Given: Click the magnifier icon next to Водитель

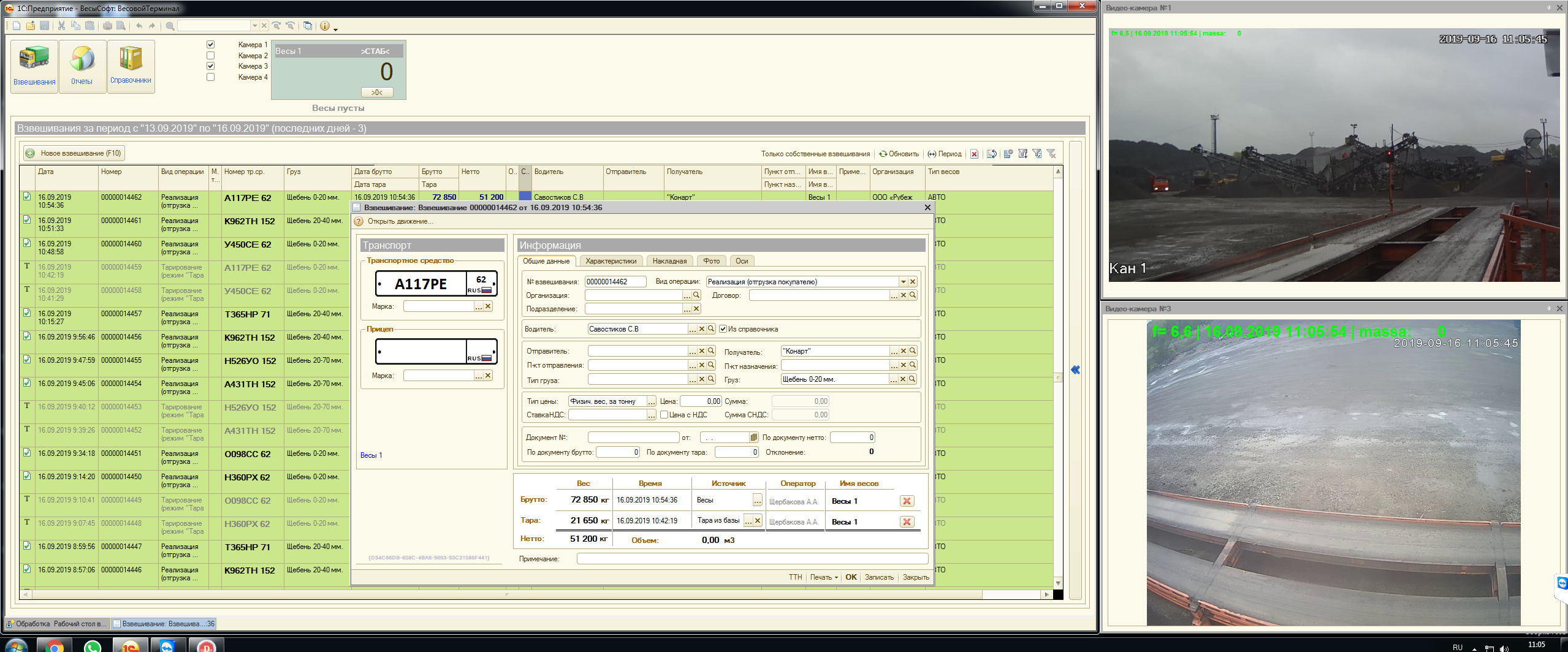Looking at the screenshot, I should 711,329.
